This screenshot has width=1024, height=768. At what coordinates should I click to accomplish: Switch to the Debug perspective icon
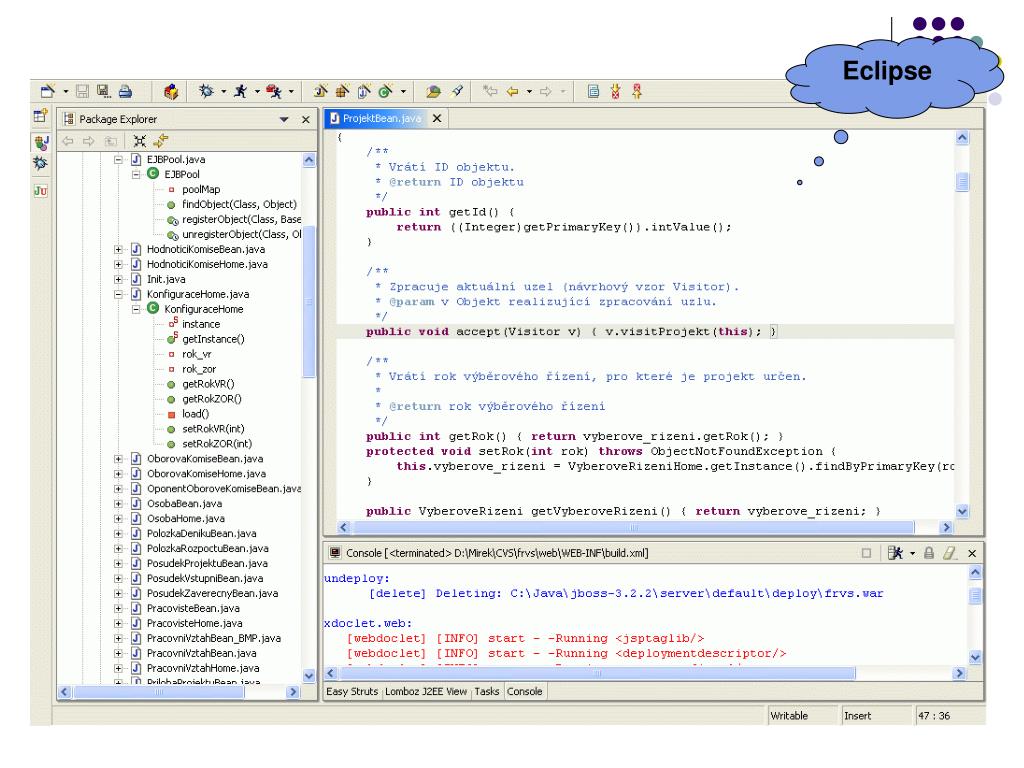(x=40, y=163)
